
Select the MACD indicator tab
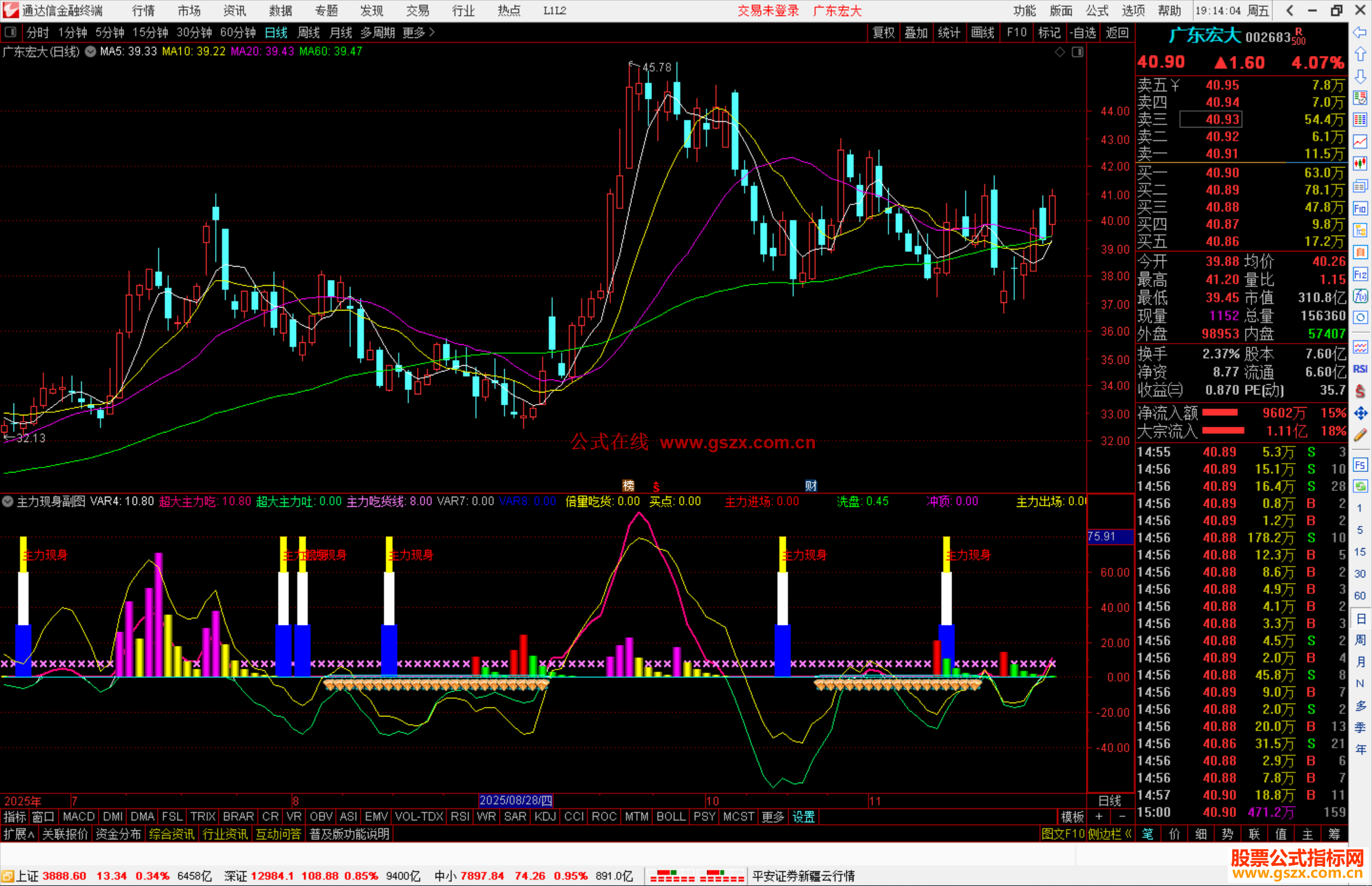79,817
